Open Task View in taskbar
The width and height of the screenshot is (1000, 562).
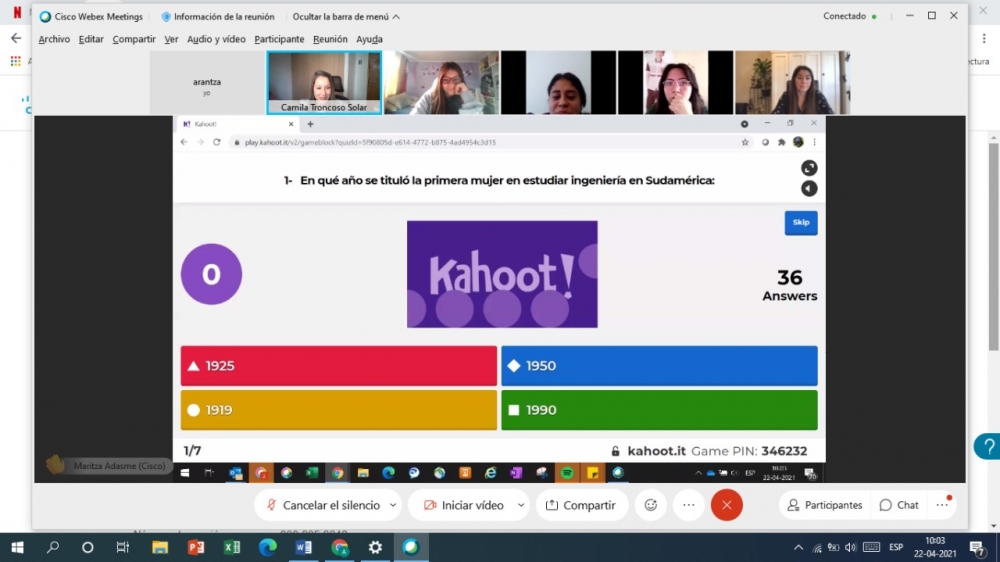pos(122,547)
